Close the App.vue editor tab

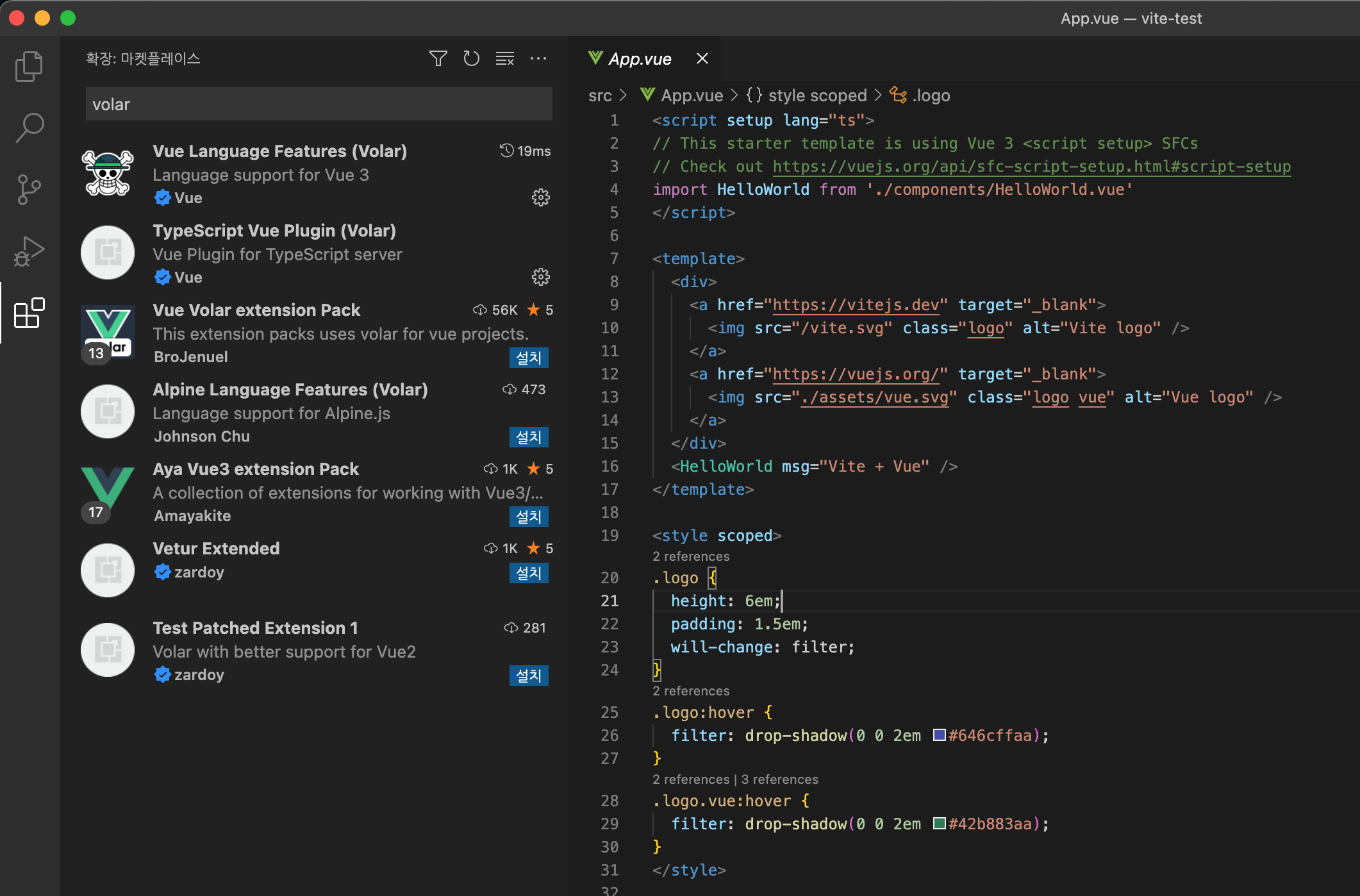coord(702,59)
